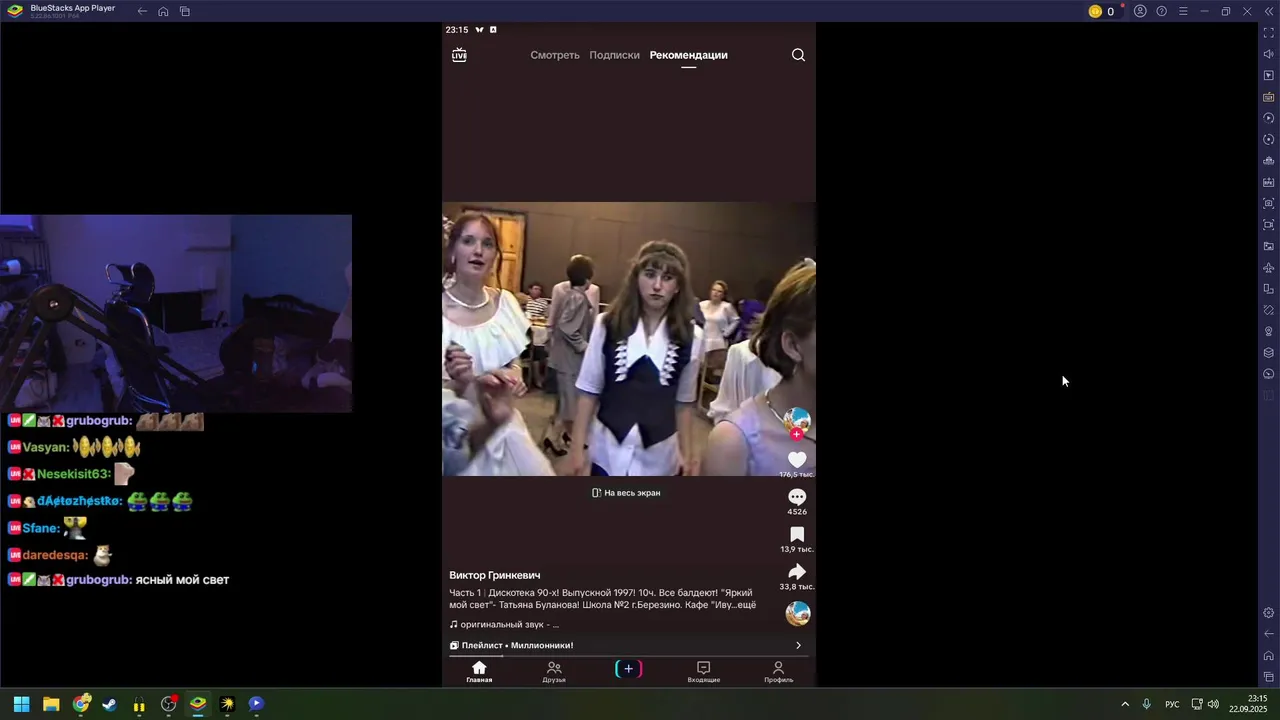Click the BlueStacks volume speaker icon
1280x720 pixels.
coord(1269,54)
